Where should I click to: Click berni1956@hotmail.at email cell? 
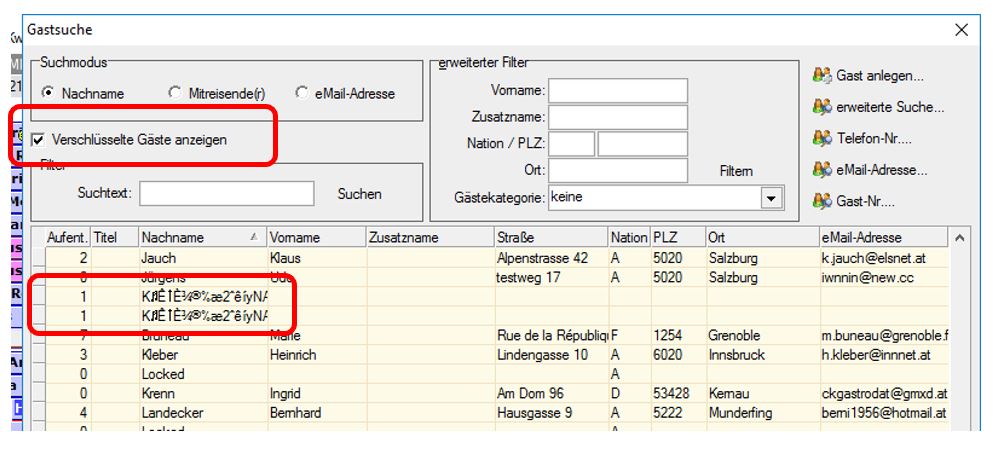point(884,413)
